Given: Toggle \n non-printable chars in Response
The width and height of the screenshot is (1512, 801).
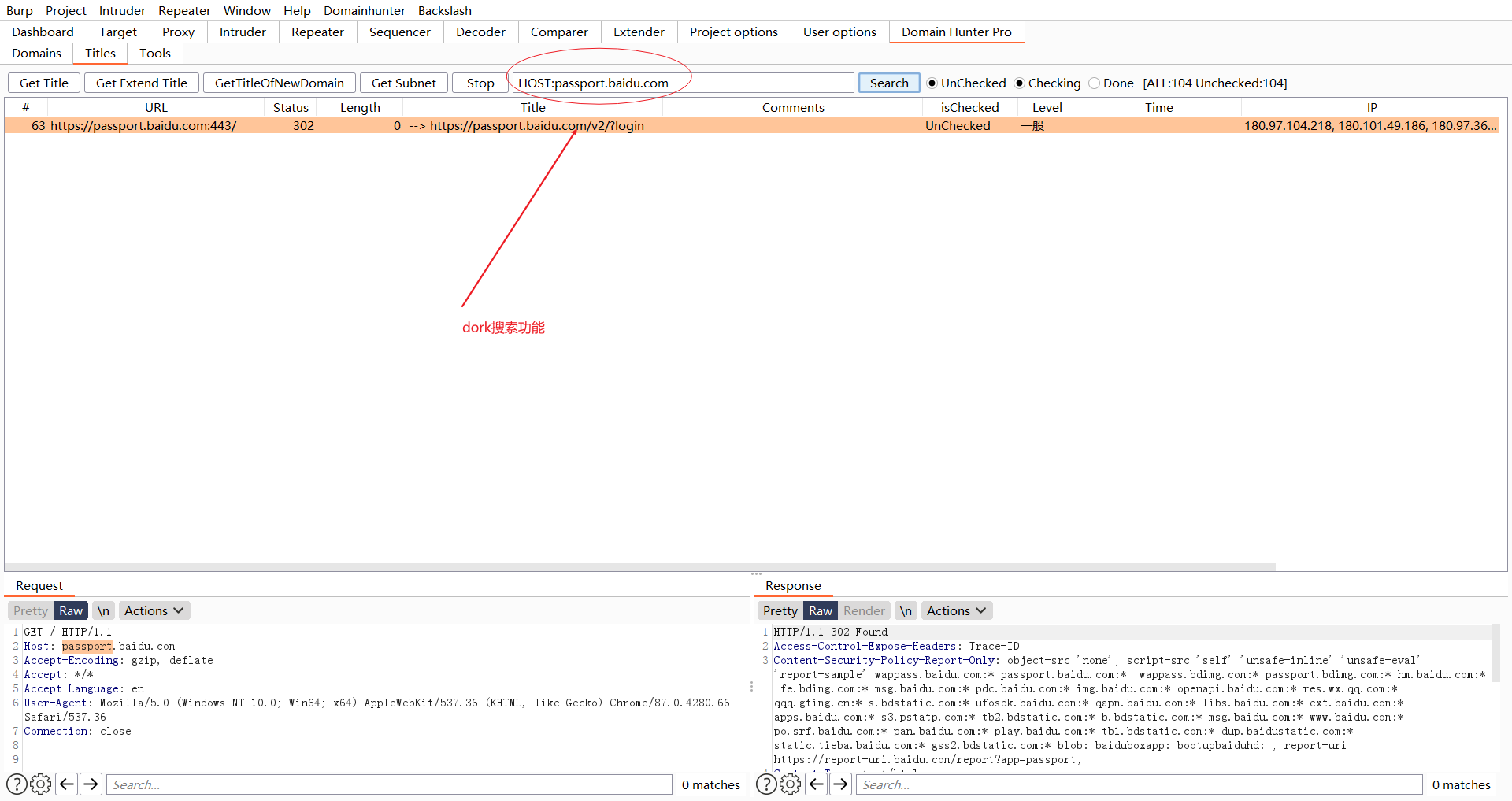Looking at the screenshot, I should [x=906, y=610].
